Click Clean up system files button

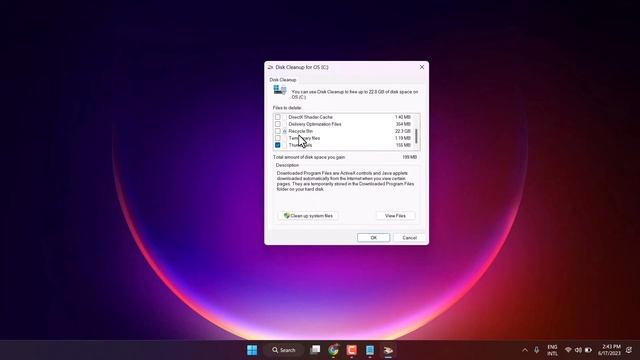pyautogui.click(x=308, y=216)
